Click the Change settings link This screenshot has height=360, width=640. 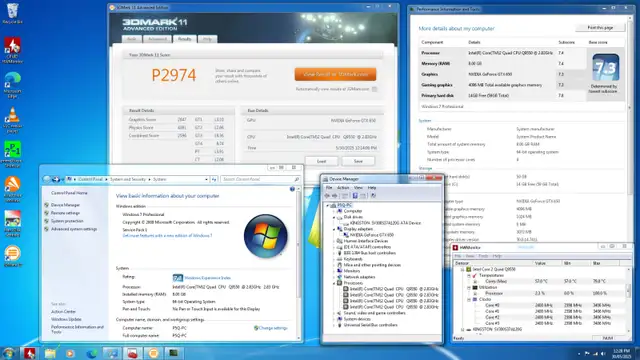[x=273, y=328]
